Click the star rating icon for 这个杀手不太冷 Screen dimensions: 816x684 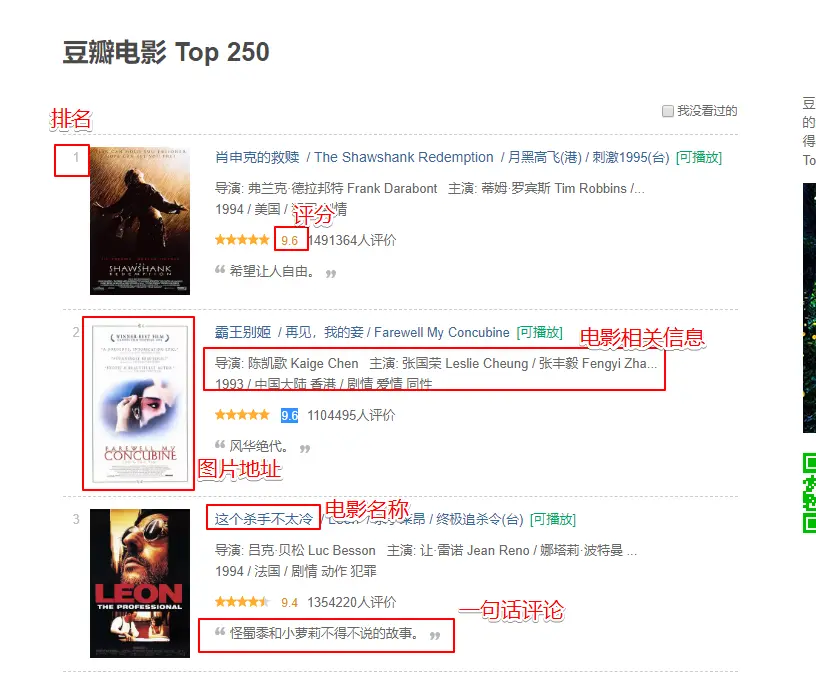click(243, 602)
